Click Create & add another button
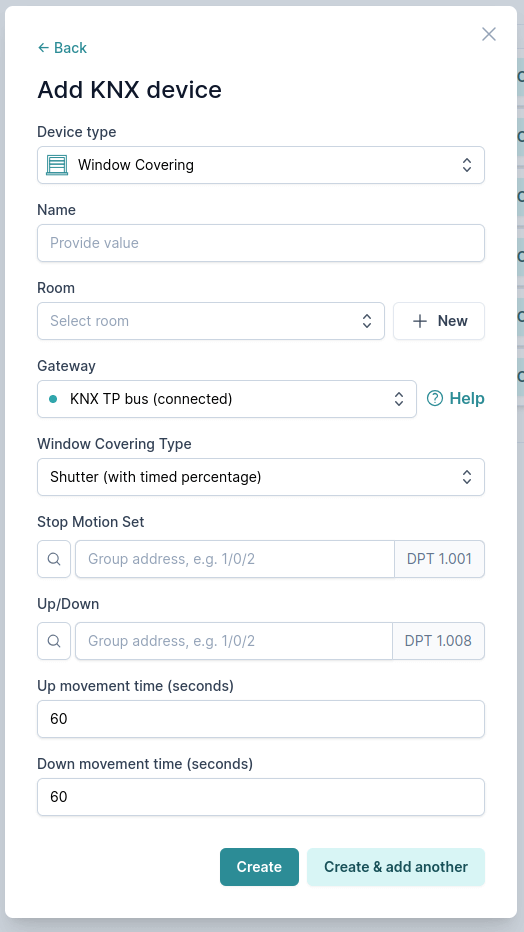Image resolution: width=524 pixels, height=932 pixels. pos(396,867)
